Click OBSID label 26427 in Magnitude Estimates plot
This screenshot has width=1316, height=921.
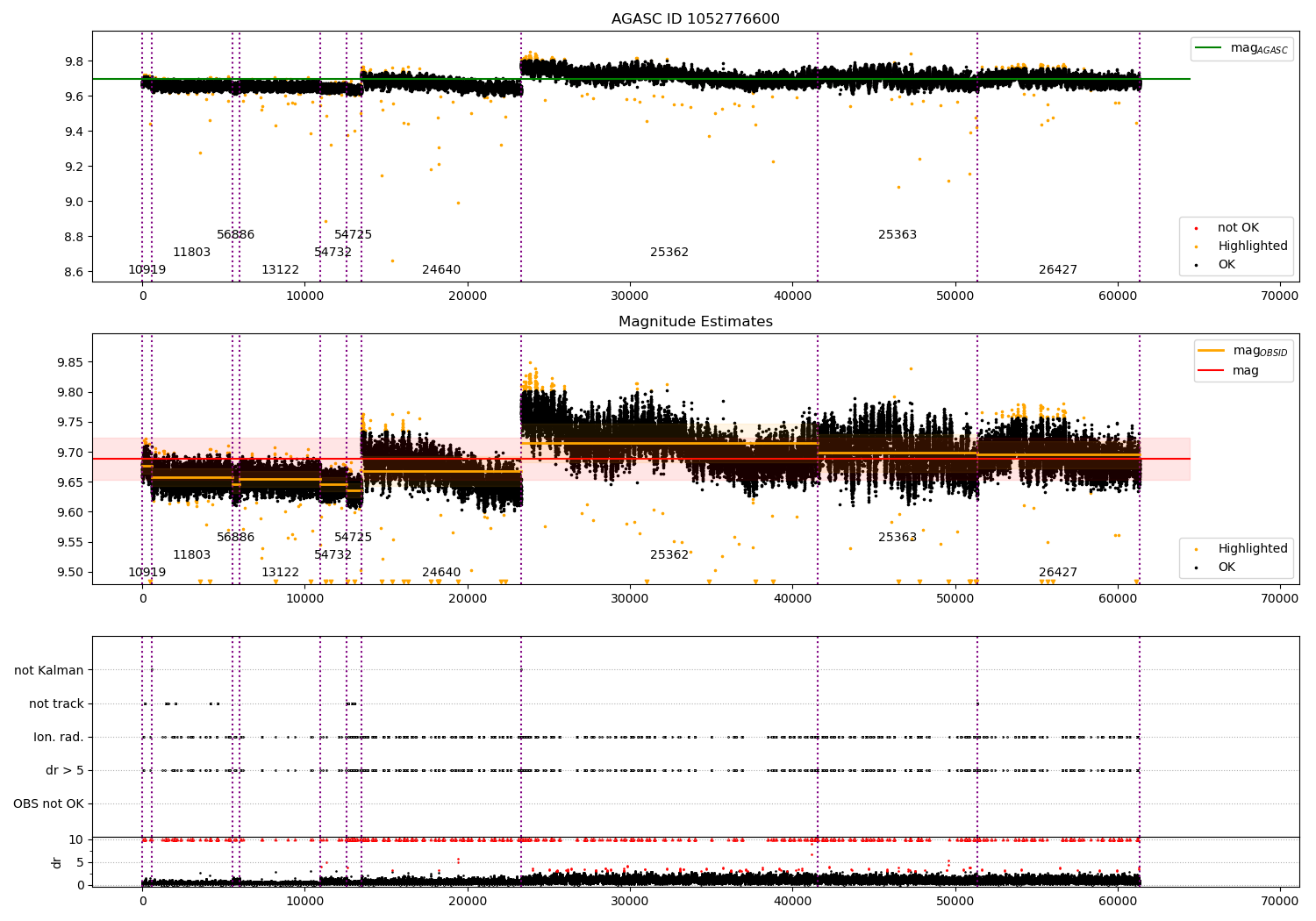[x=1058, y=573]
